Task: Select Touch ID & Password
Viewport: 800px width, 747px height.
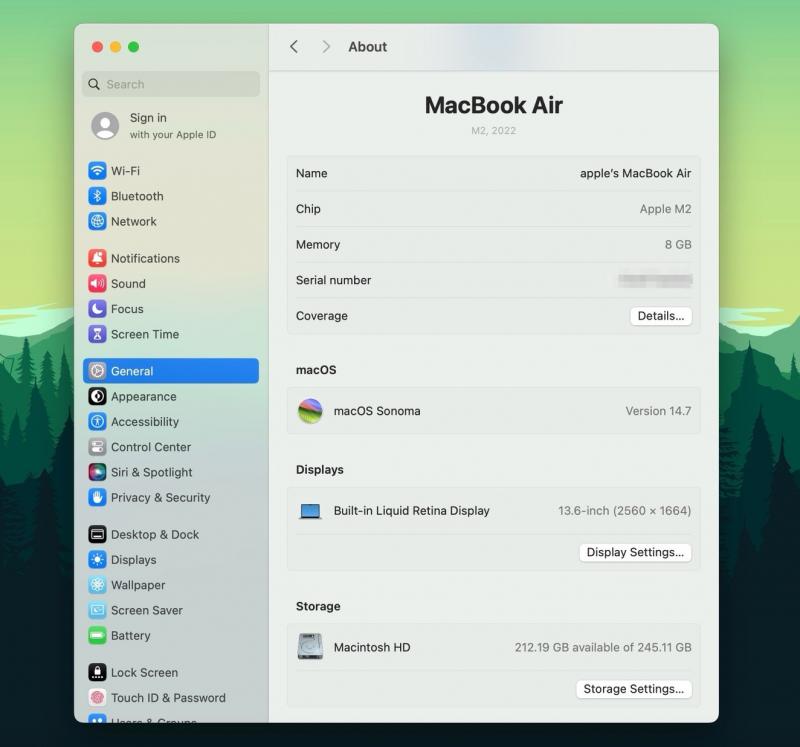Action: pos(171,698)
